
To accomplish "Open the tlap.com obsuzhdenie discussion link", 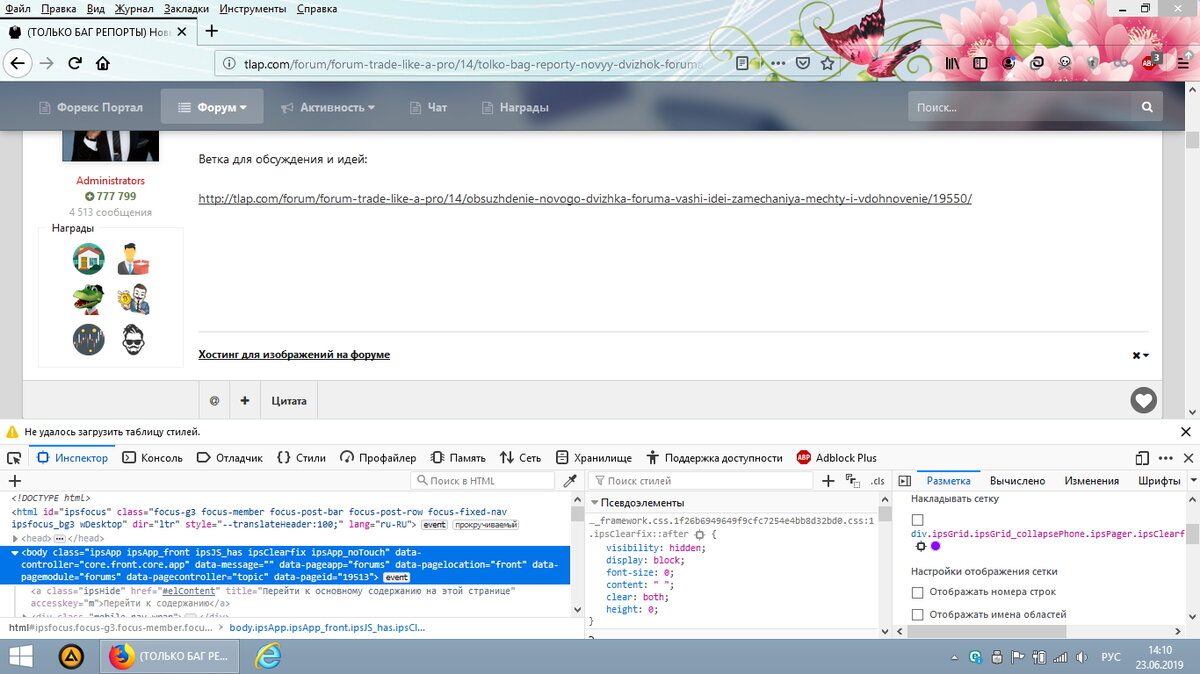I will point(585,199).
